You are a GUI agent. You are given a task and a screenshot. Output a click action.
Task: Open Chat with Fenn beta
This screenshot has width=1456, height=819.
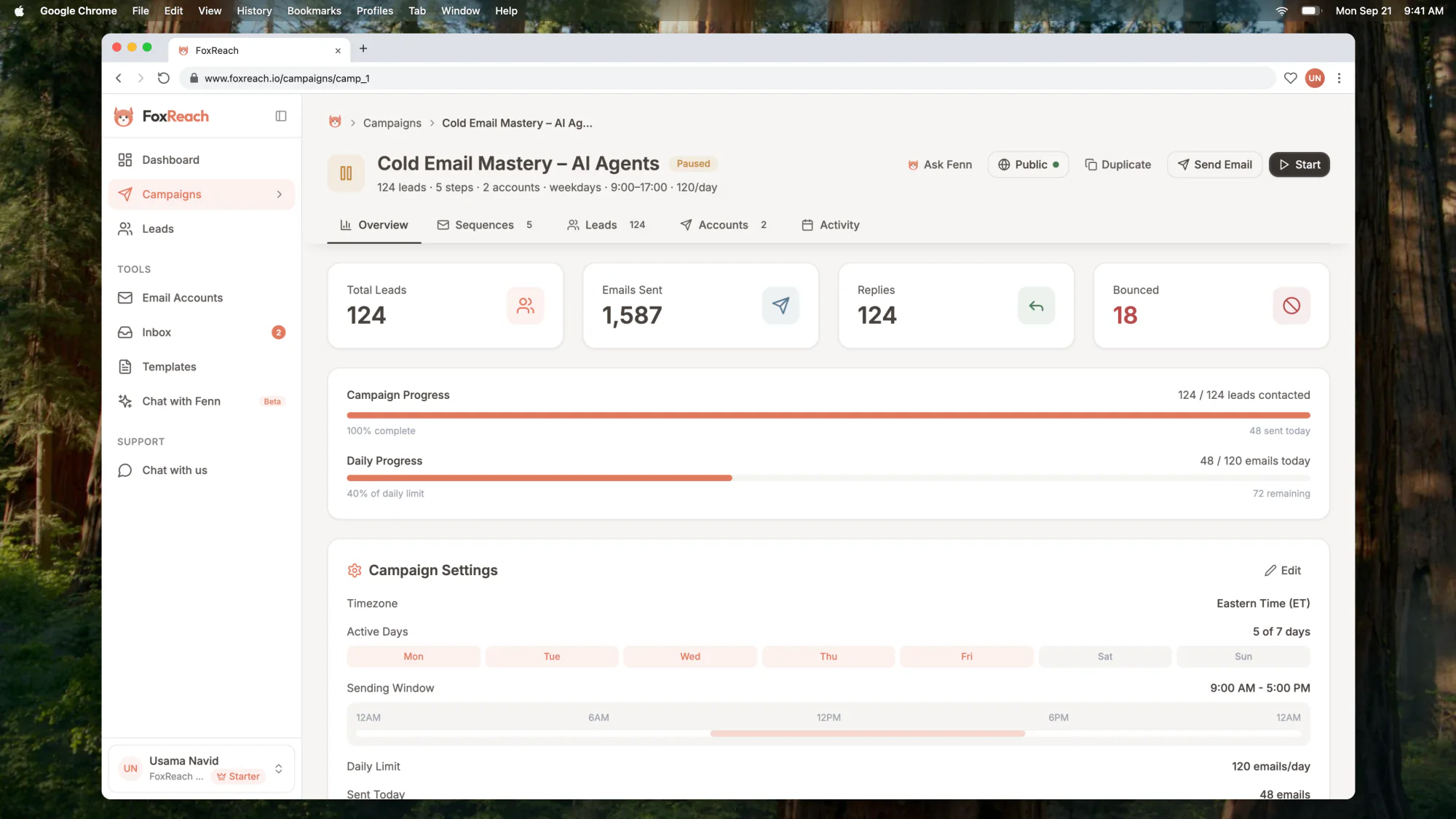[x=202, y=401]
